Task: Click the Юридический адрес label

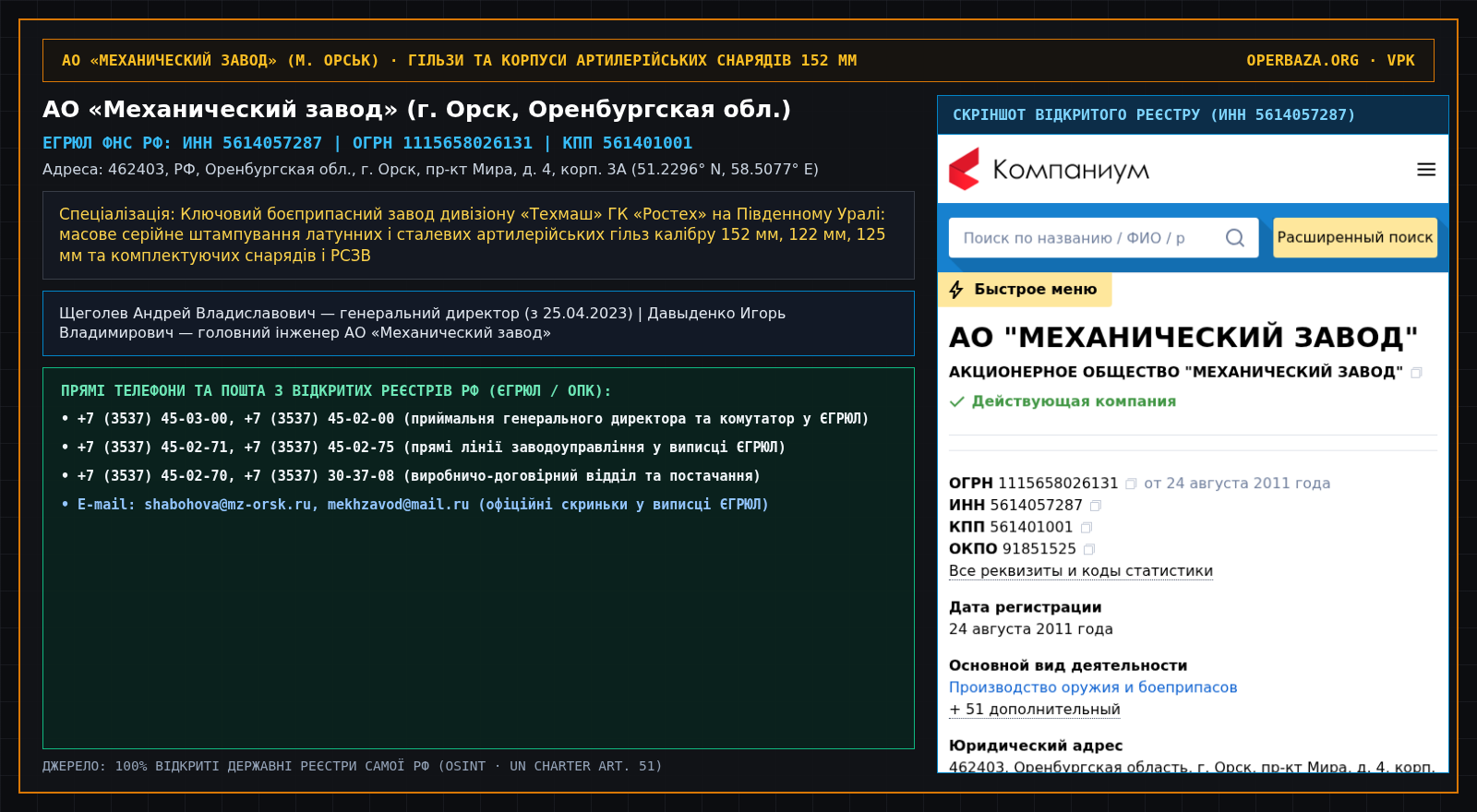Action: (x=1036, y=746)
